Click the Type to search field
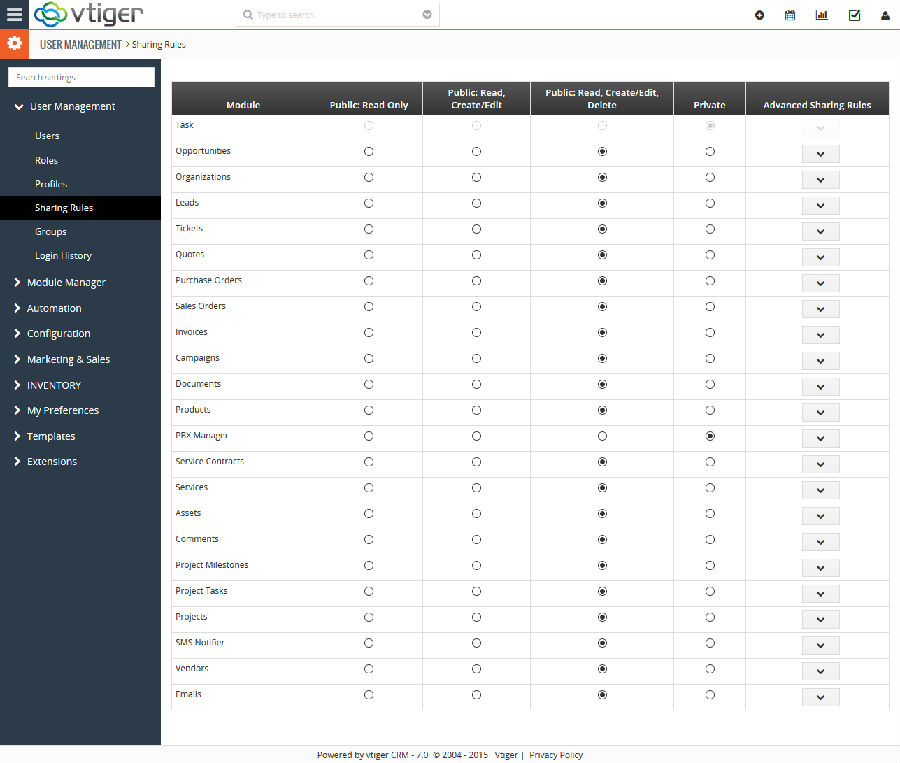 [337, 14]
